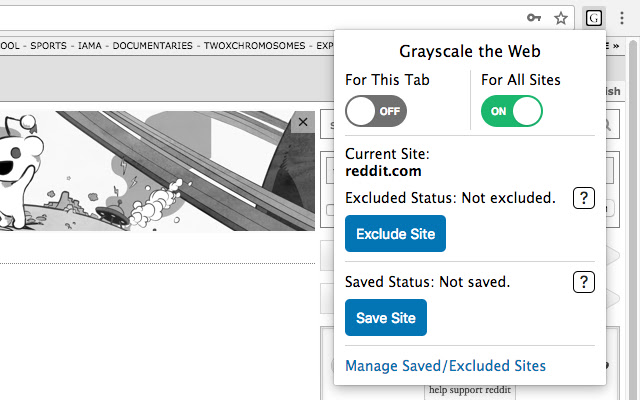Screen dimensions: 640x400
Task: Click the Grayscale the Web extension icon
Action: click(594, 18)
